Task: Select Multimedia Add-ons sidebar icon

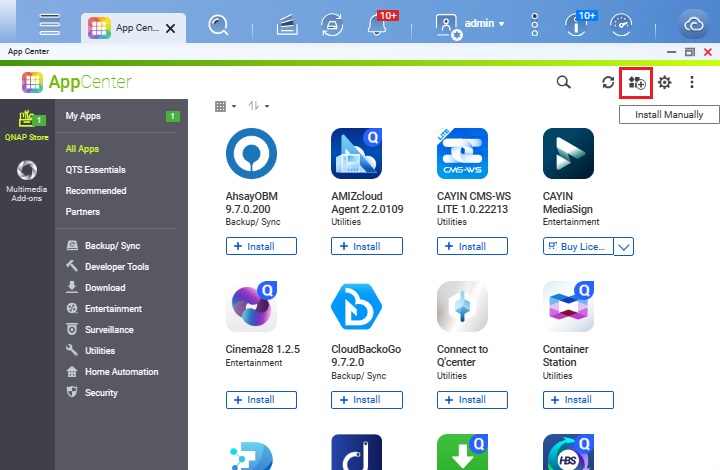Action: (x=27, y=181)
